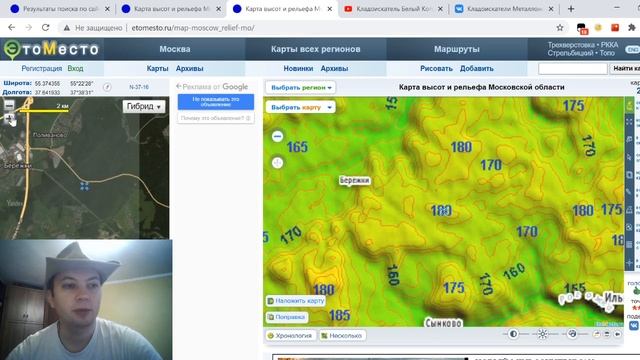Zoom out the relief map with the minus button
Screen dimensions: 640x360
278,136
